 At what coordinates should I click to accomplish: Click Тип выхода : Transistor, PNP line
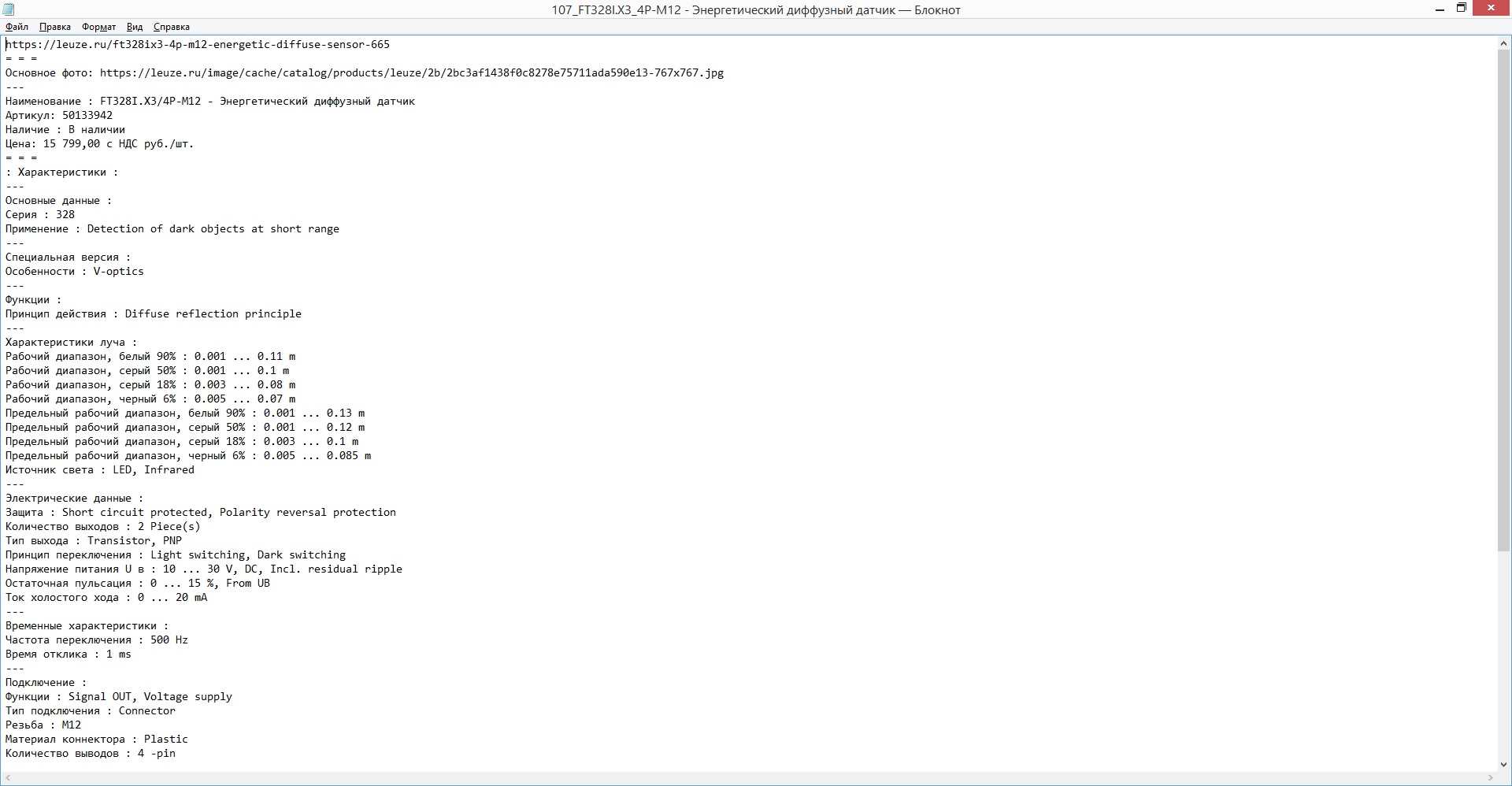tap(94, 540)
